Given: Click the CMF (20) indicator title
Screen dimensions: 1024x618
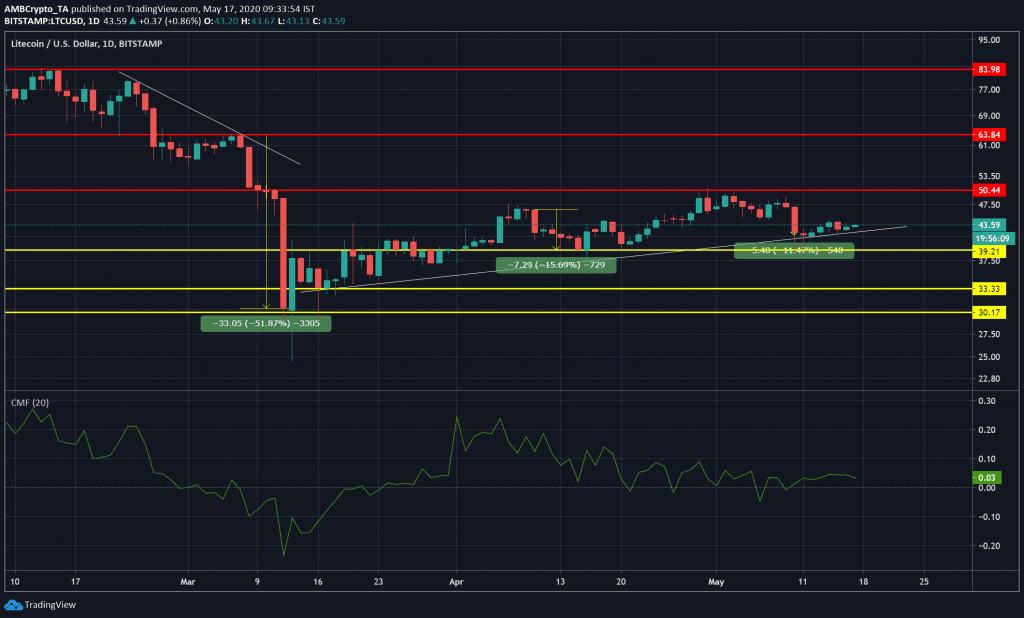Looking at the screenshot, I should click(x=28, y=402).
